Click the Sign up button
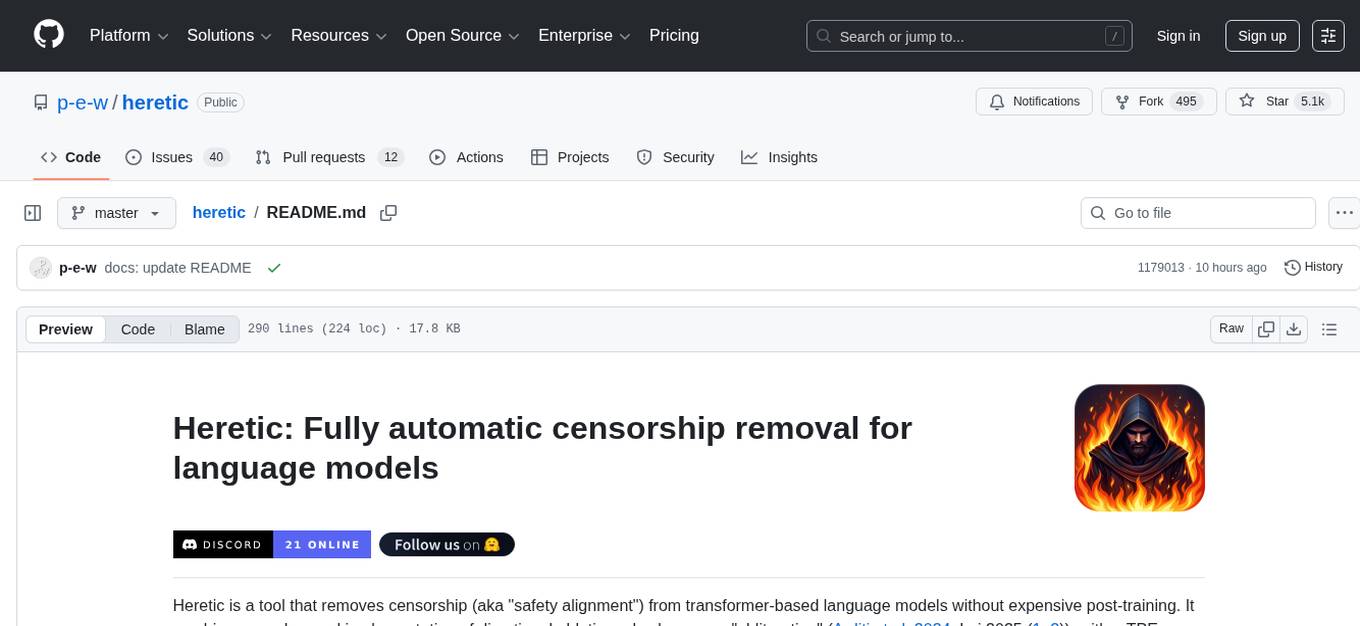The height and width of the screenshot is (626, 1360). tap(1262, 36)
